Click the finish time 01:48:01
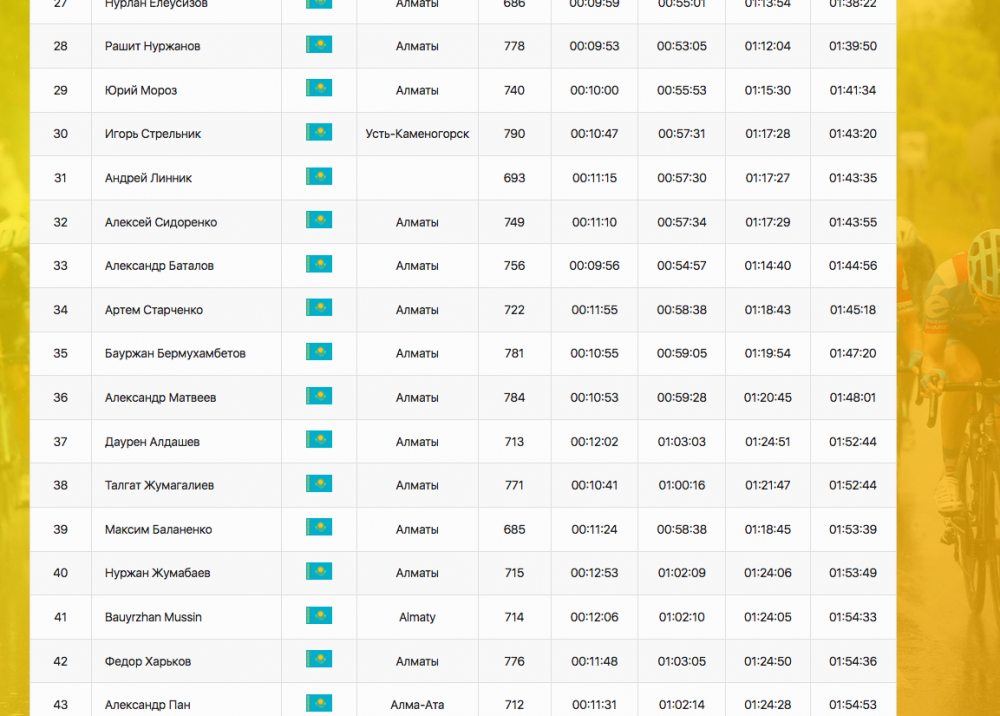This screenshot has height=716, width=1000. tap(852, 398)
